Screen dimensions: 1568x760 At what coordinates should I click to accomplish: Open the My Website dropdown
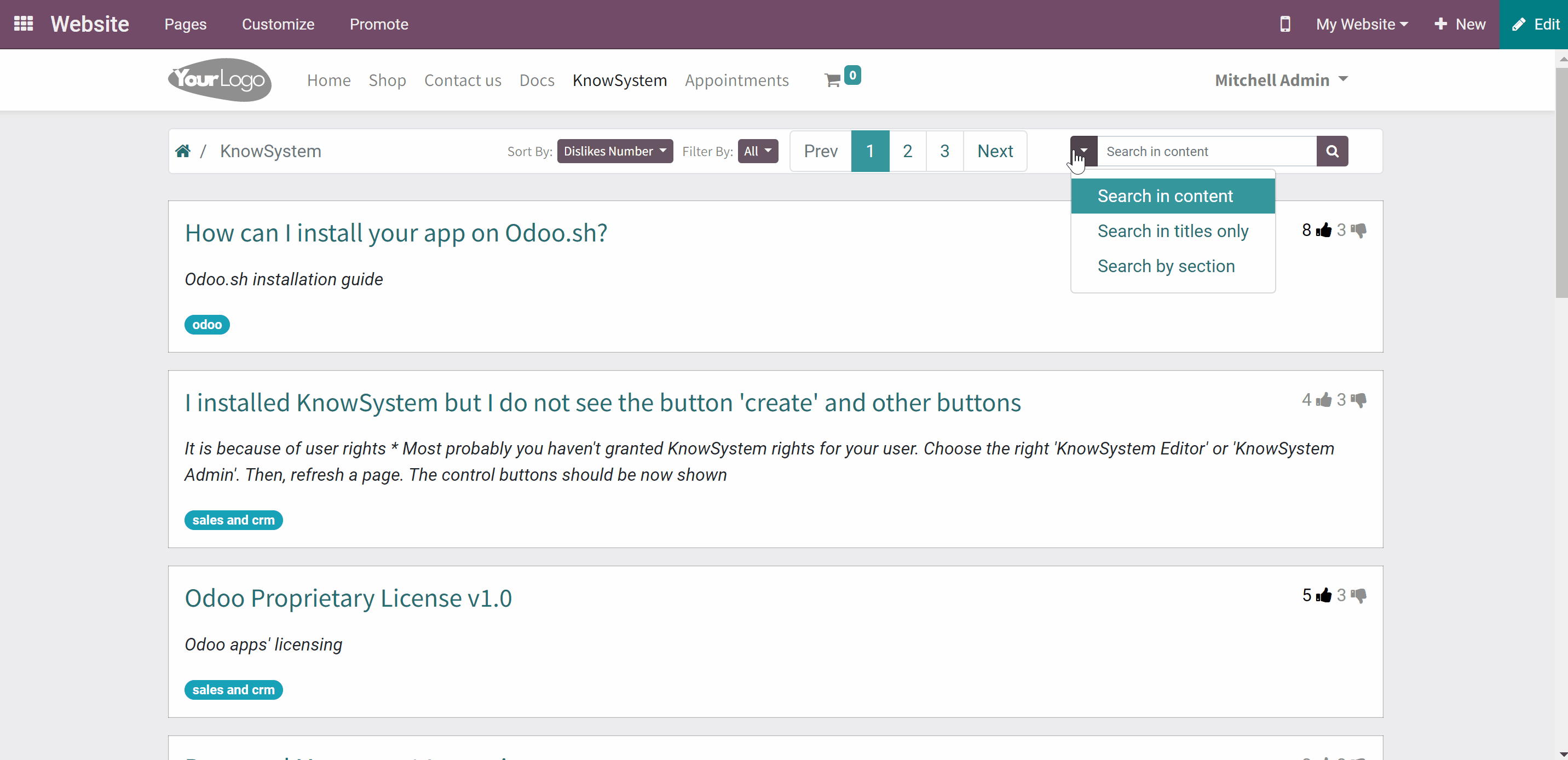(1362, 24)
